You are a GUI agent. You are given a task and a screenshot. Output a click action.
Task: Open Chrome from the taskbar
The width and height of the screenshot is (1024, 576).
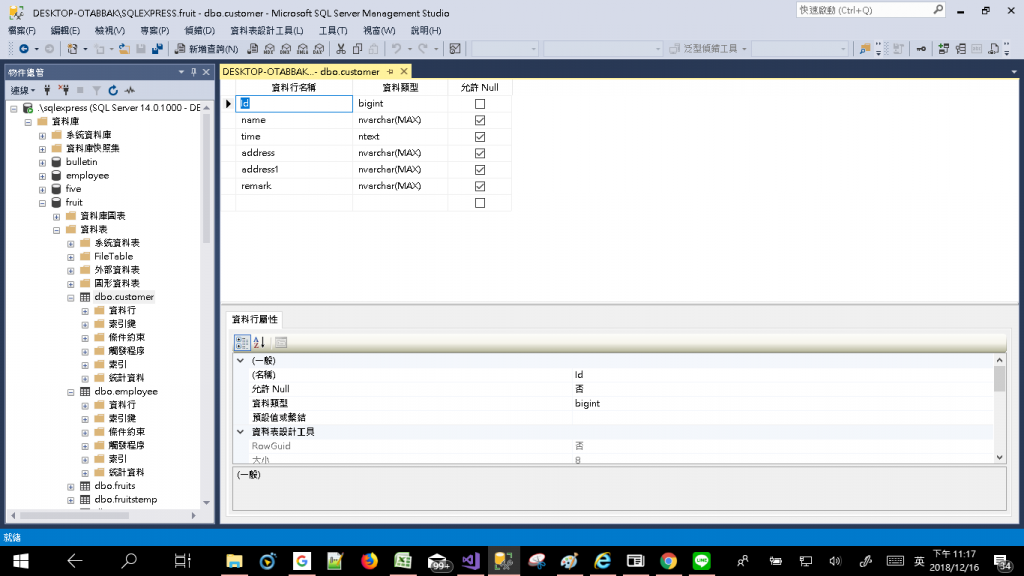668,561
